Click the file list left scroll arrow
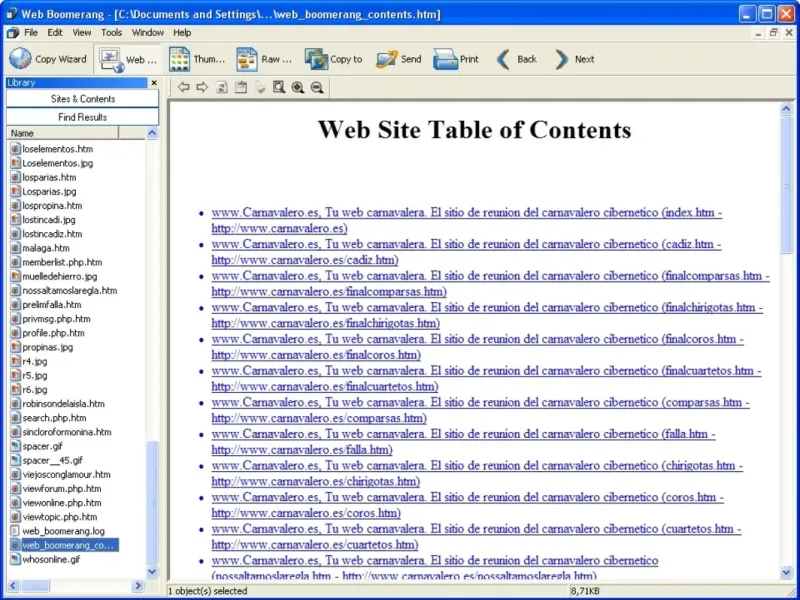This screenshot has height=600, width=800. pyautogui.click(x=13, y=586)
